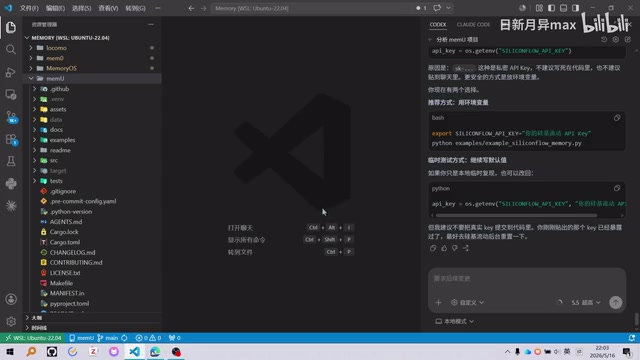The width and height of the screenshot is (640, 360).
Task: Give thumbs down to response
Action: [455, 248]
